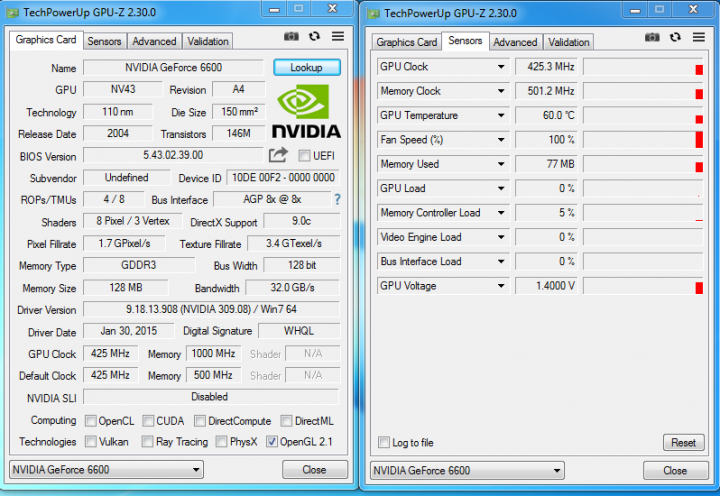The width and height of the screenshot is (720, 496).
Task: Toggle the Ray Tracing checkbox
Action: click(x=147, y=441)
